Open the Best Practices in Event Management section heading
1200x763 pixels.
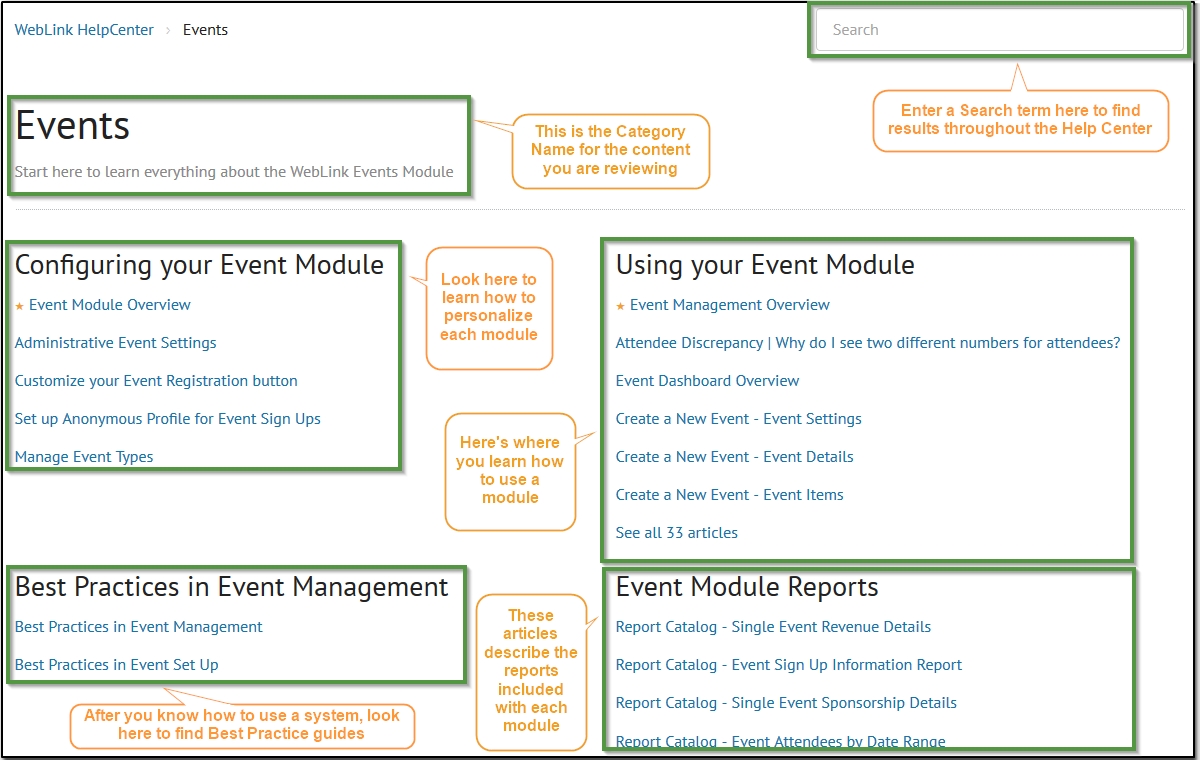point(232,587)
